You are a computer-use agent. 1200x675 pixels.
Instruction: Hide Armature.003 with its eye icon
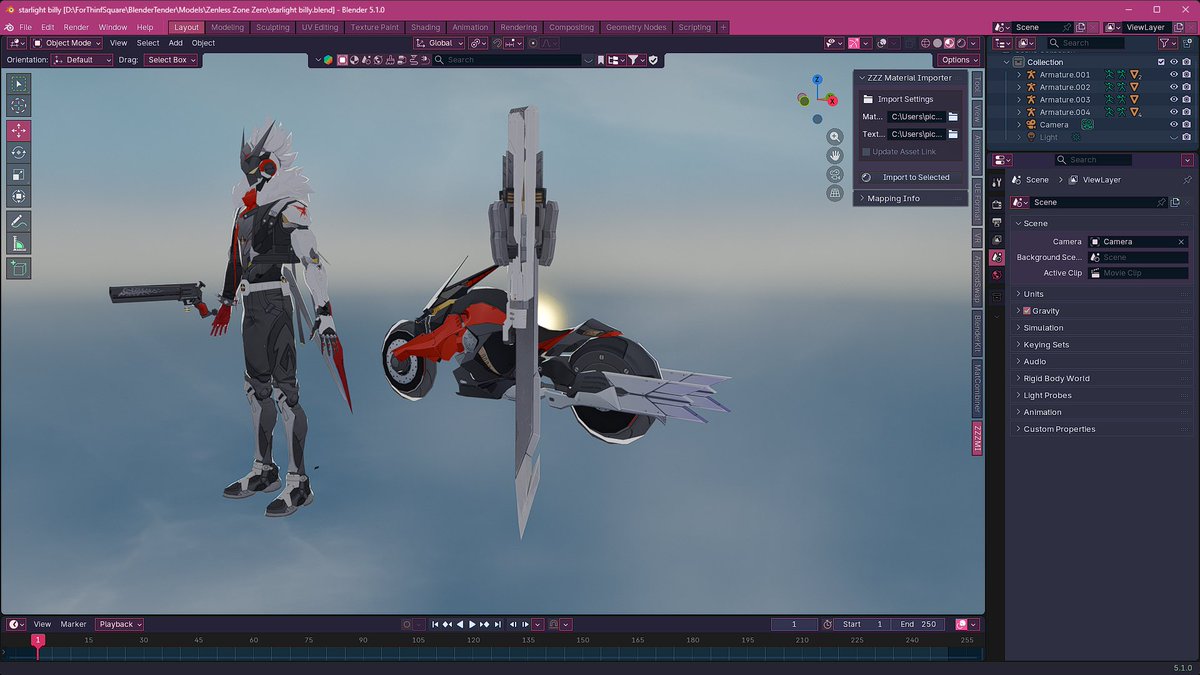click(x=1174, y=100)
